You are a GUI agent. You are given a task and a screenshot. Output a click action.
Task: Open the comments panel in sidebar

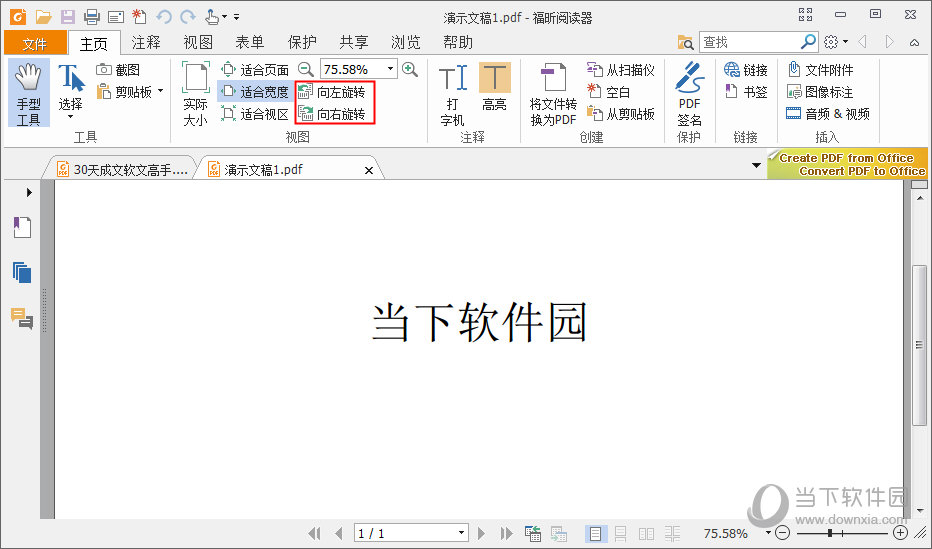tap(22, 318)
